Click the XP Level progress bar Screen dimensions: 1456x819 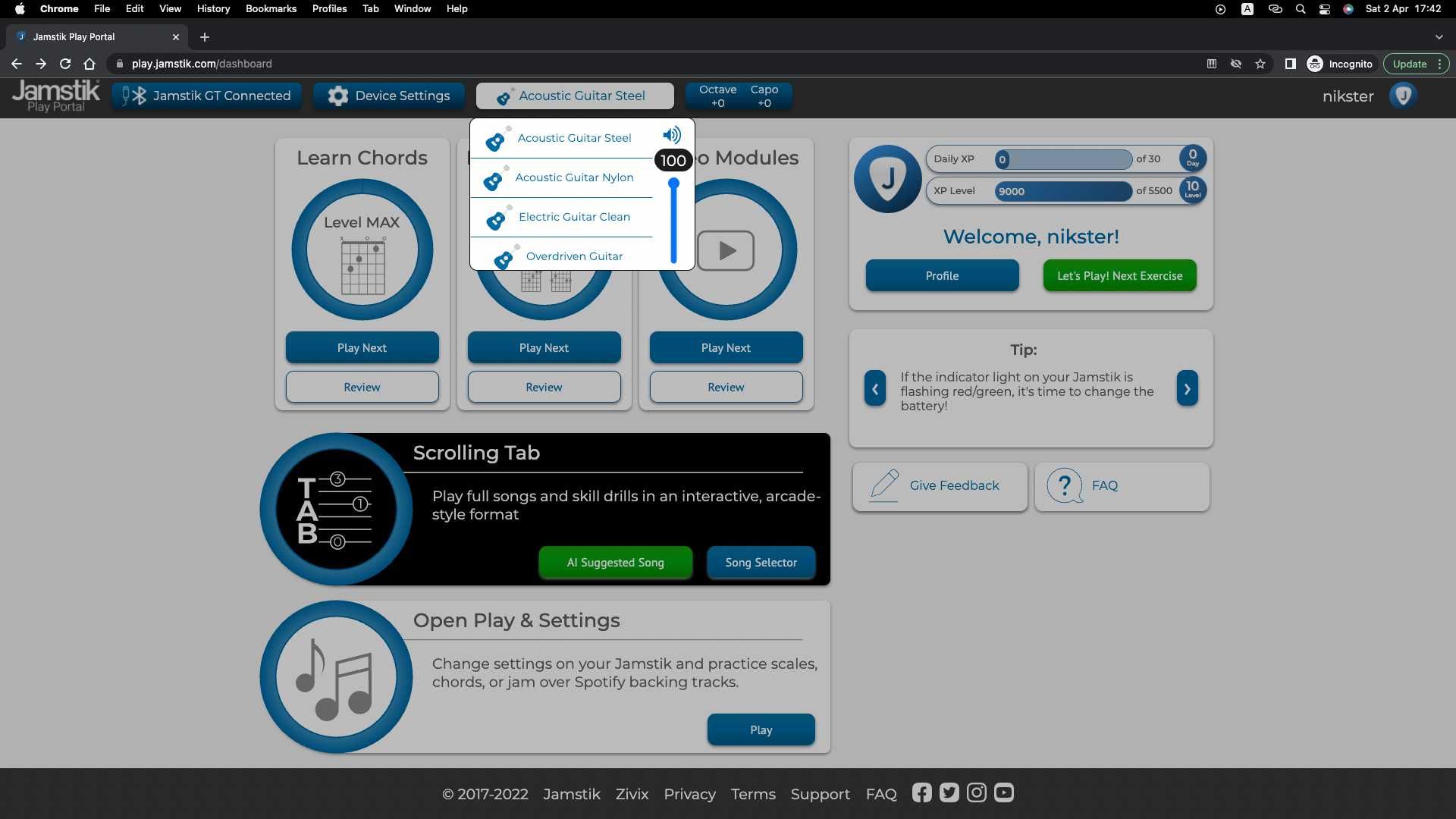click(1063, 191)
